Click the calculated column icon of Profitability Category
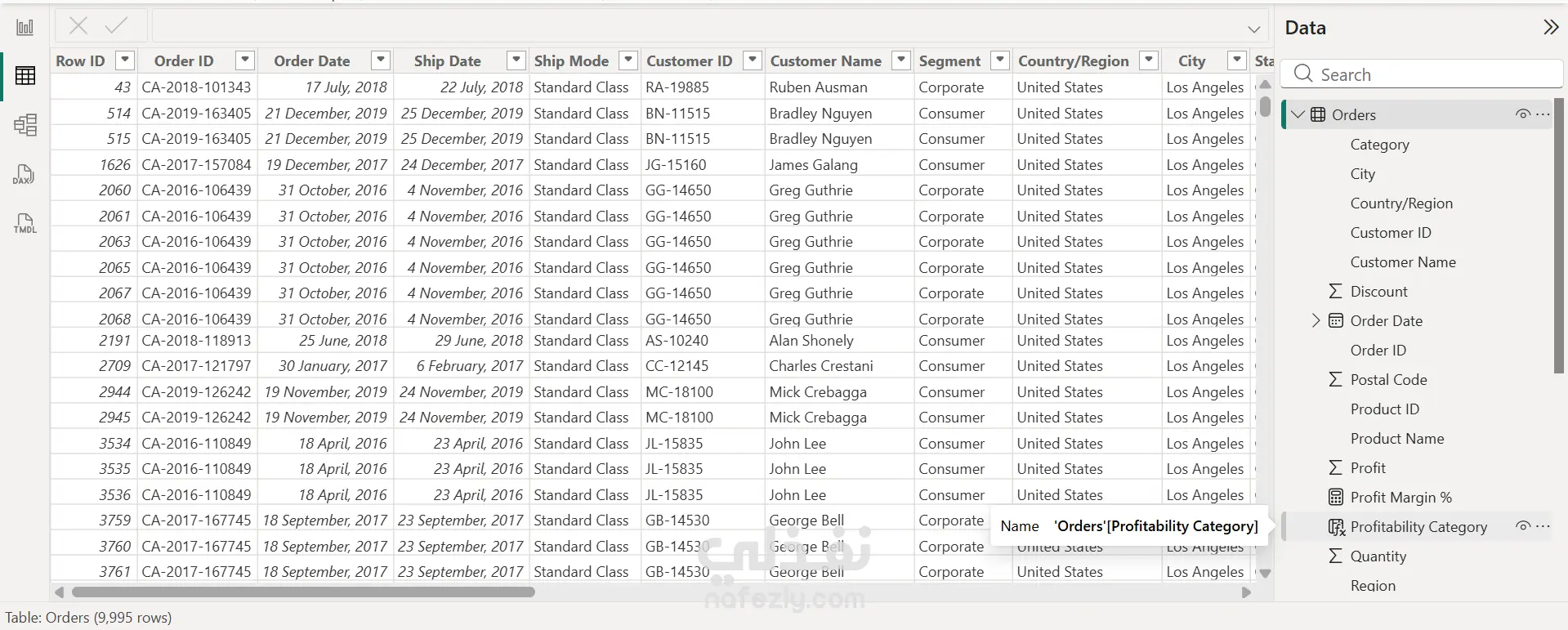The width and height of the screenshot is (1568, 630). point(1336,527)
